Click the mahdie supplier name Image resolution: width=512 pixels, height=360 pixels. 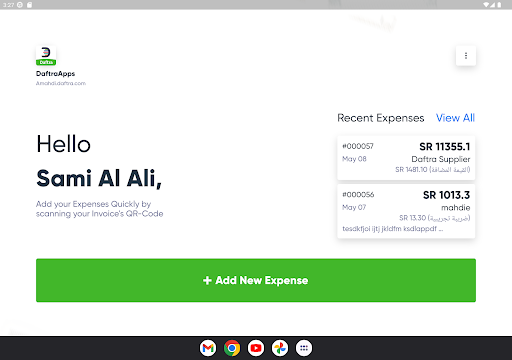tap(456, 208)
